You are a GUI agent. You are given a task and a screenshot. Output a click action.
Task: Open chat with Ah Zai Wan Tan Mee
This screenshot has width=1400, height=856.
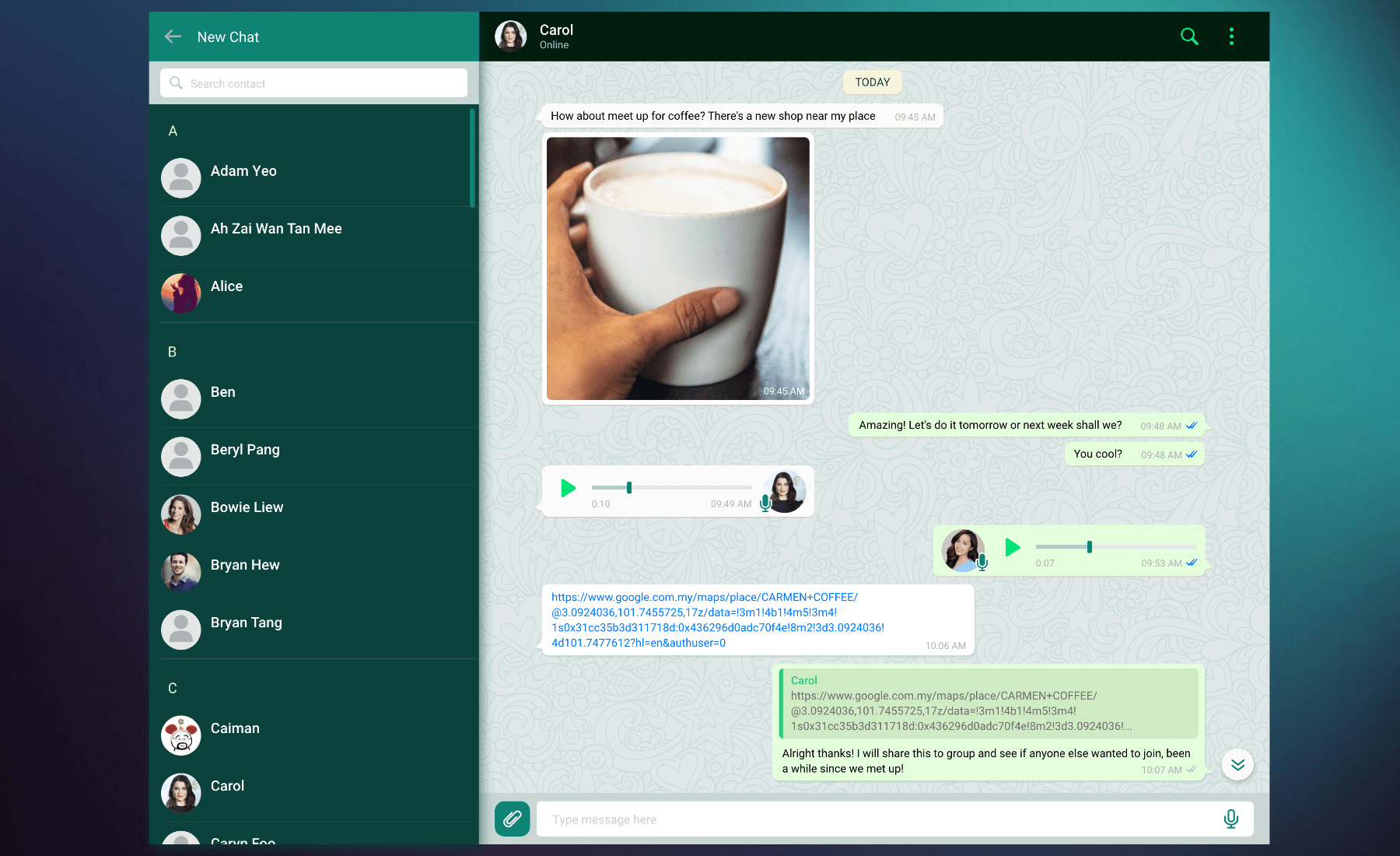coord(319,236)
